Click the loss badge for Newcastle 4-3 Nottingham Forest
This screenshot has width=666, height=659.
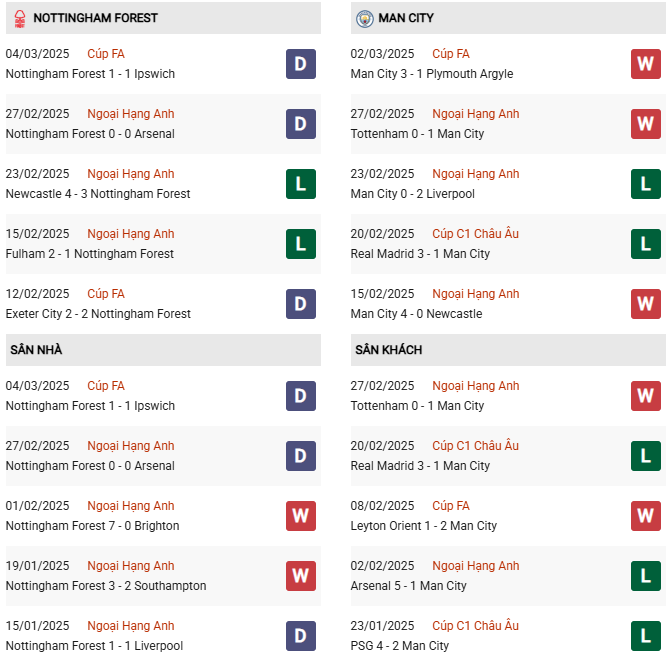click(300, 184)
